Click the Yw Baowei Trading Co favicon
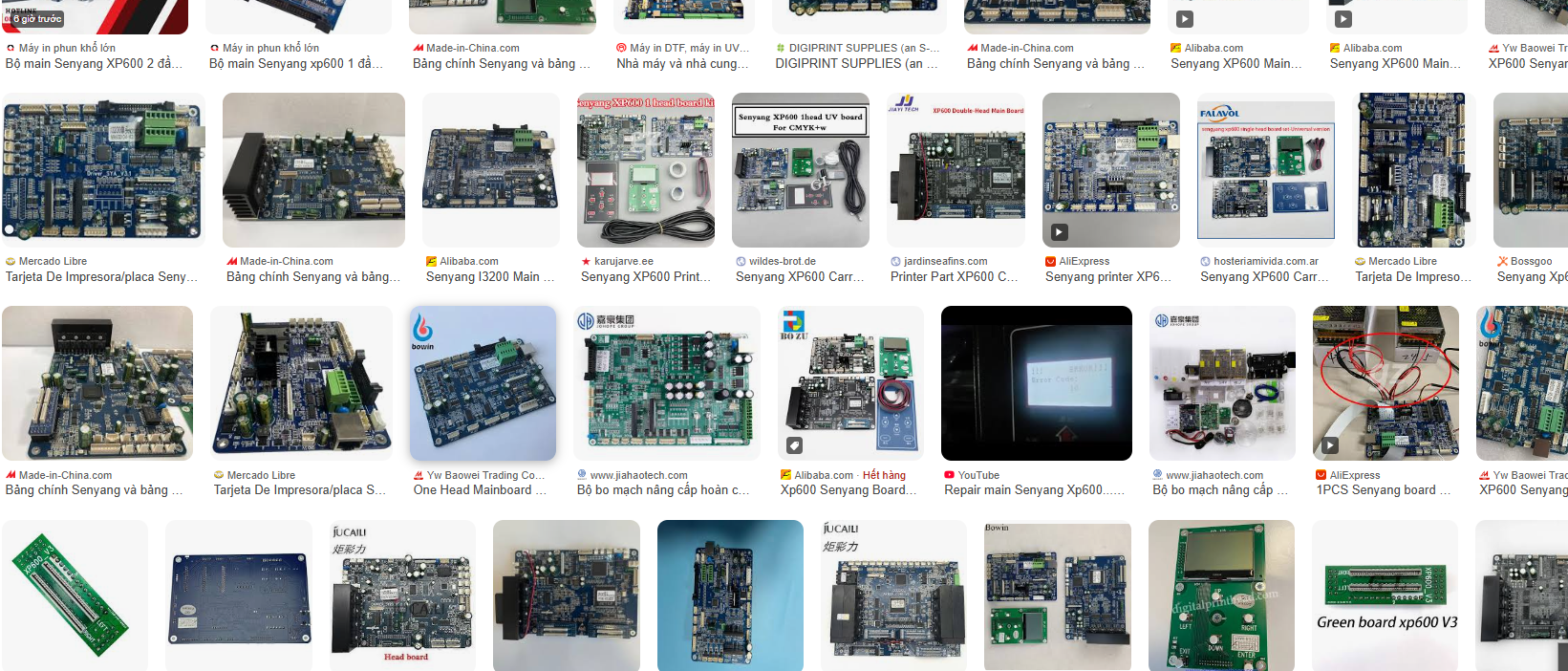1568x671 pixels. point(419,475)
